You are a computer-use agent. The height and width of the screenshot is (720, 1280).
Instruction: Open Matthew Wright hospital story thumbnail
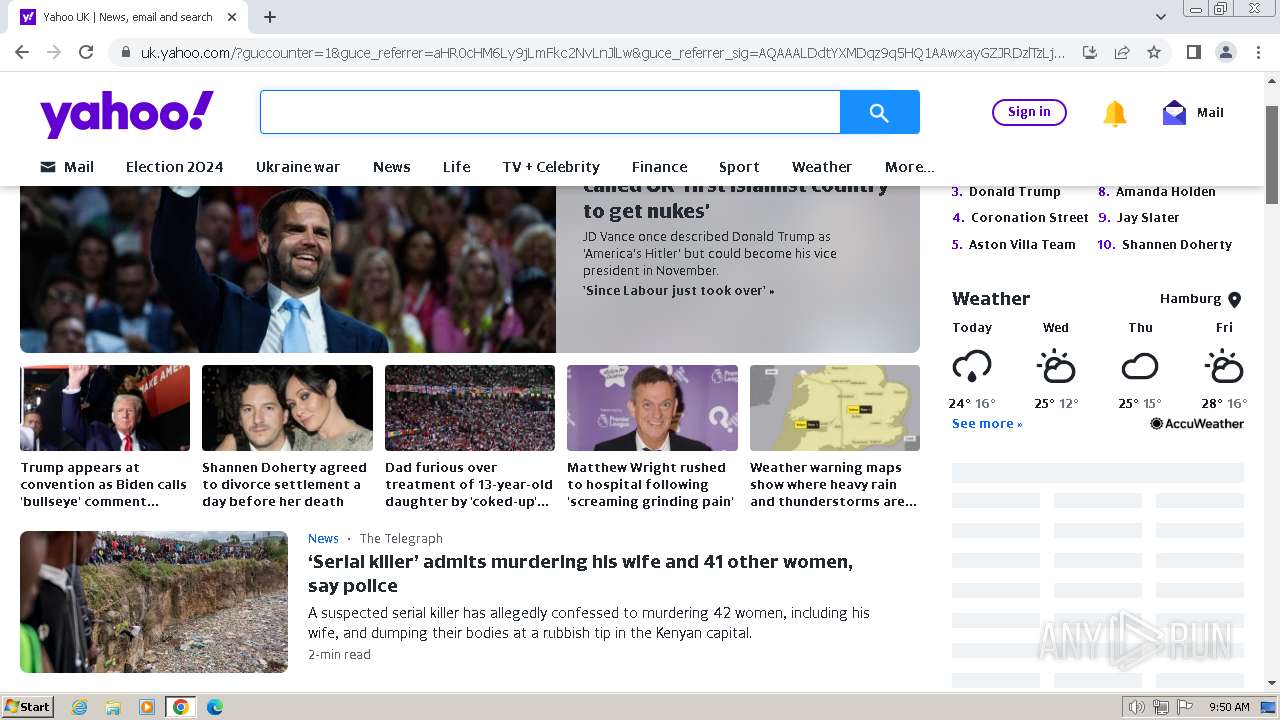[x=652, y=408]
